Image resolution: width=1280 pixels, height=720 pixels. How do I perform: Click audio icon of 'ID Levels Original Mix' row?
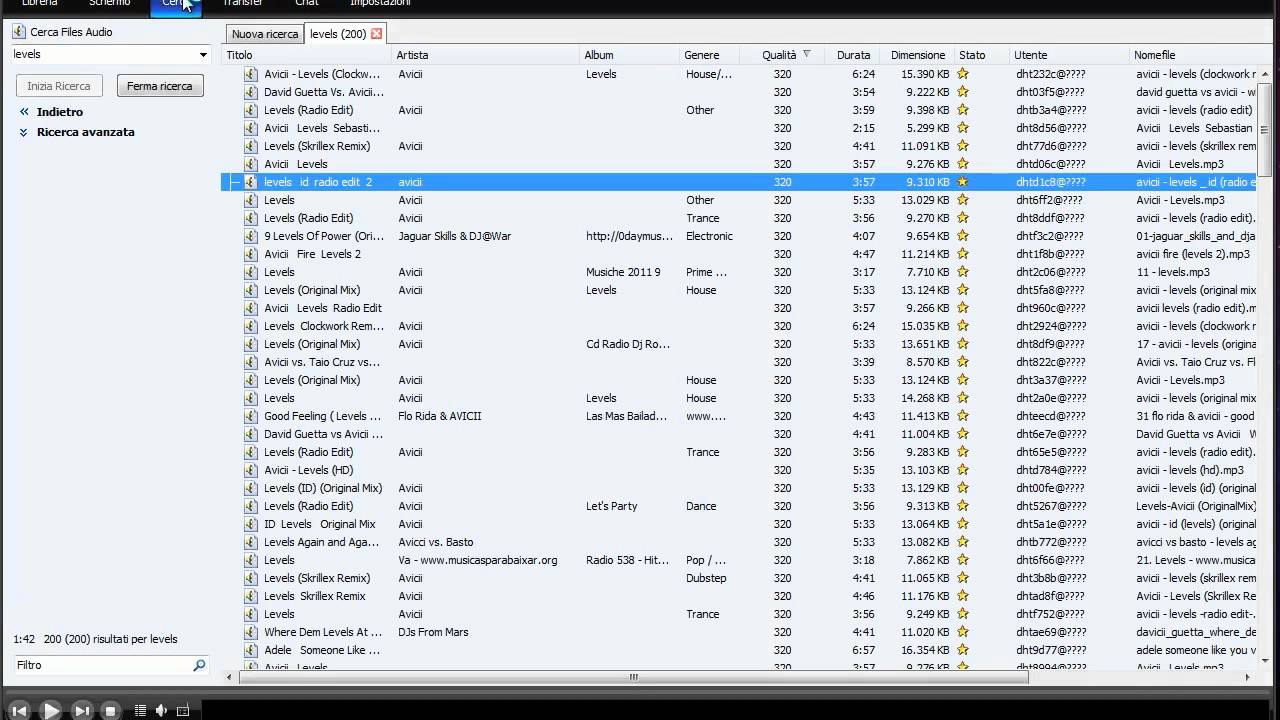pyautogui.click(x=251, y=524)
